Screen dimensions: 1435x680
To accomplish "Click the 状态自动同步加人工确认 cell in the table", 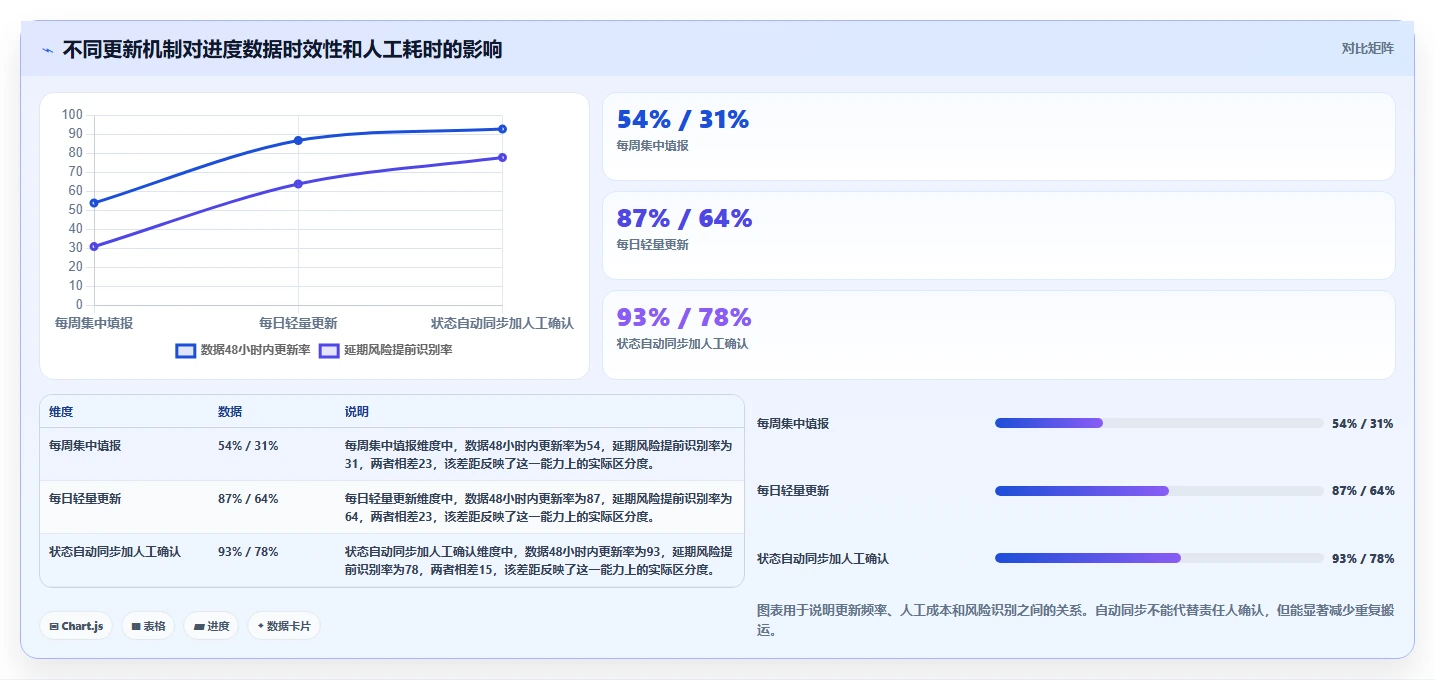I will click(x=115, y=552).
